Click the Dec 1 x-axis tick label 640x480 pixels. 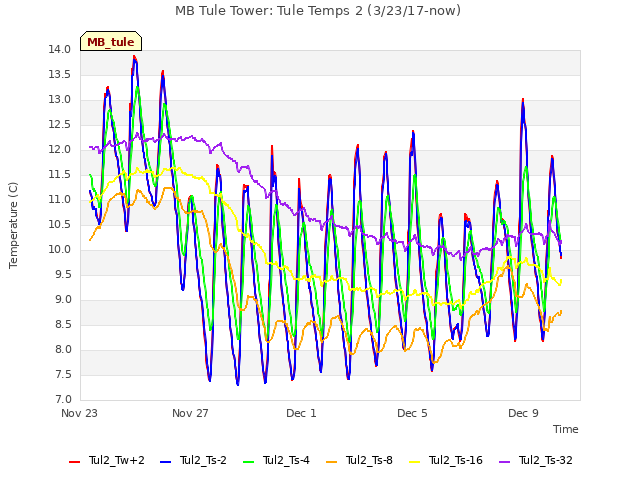(x=301, y=413)
